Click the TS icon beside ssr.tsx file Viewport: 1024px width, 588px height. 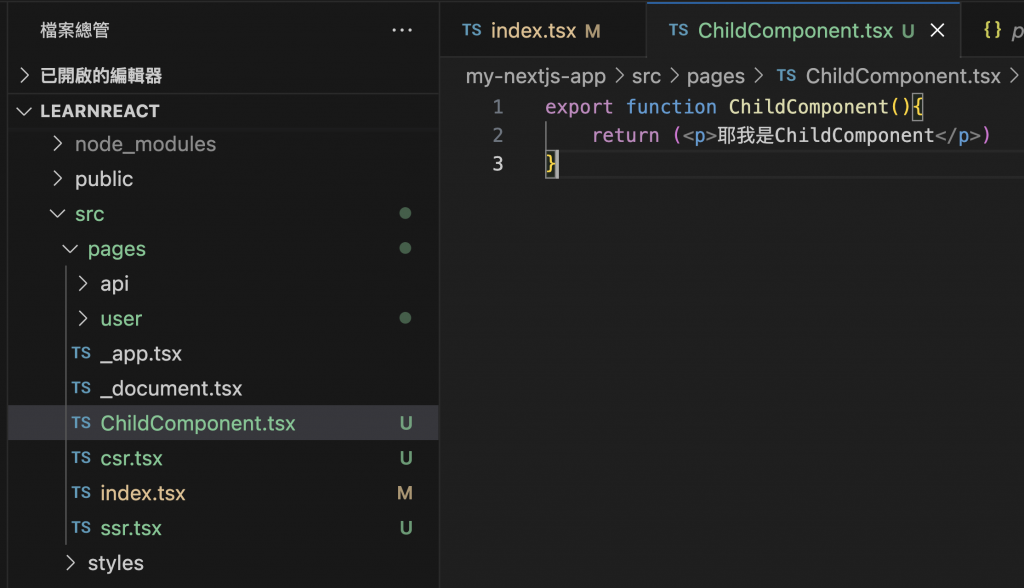[81, 528]
